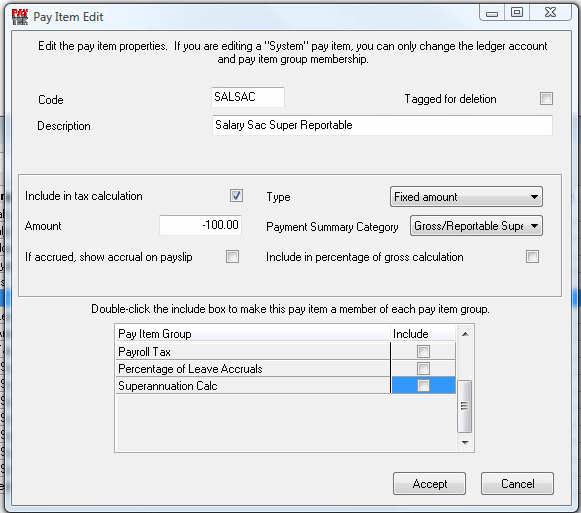Close the Pay Item Edit dialog

550,12
